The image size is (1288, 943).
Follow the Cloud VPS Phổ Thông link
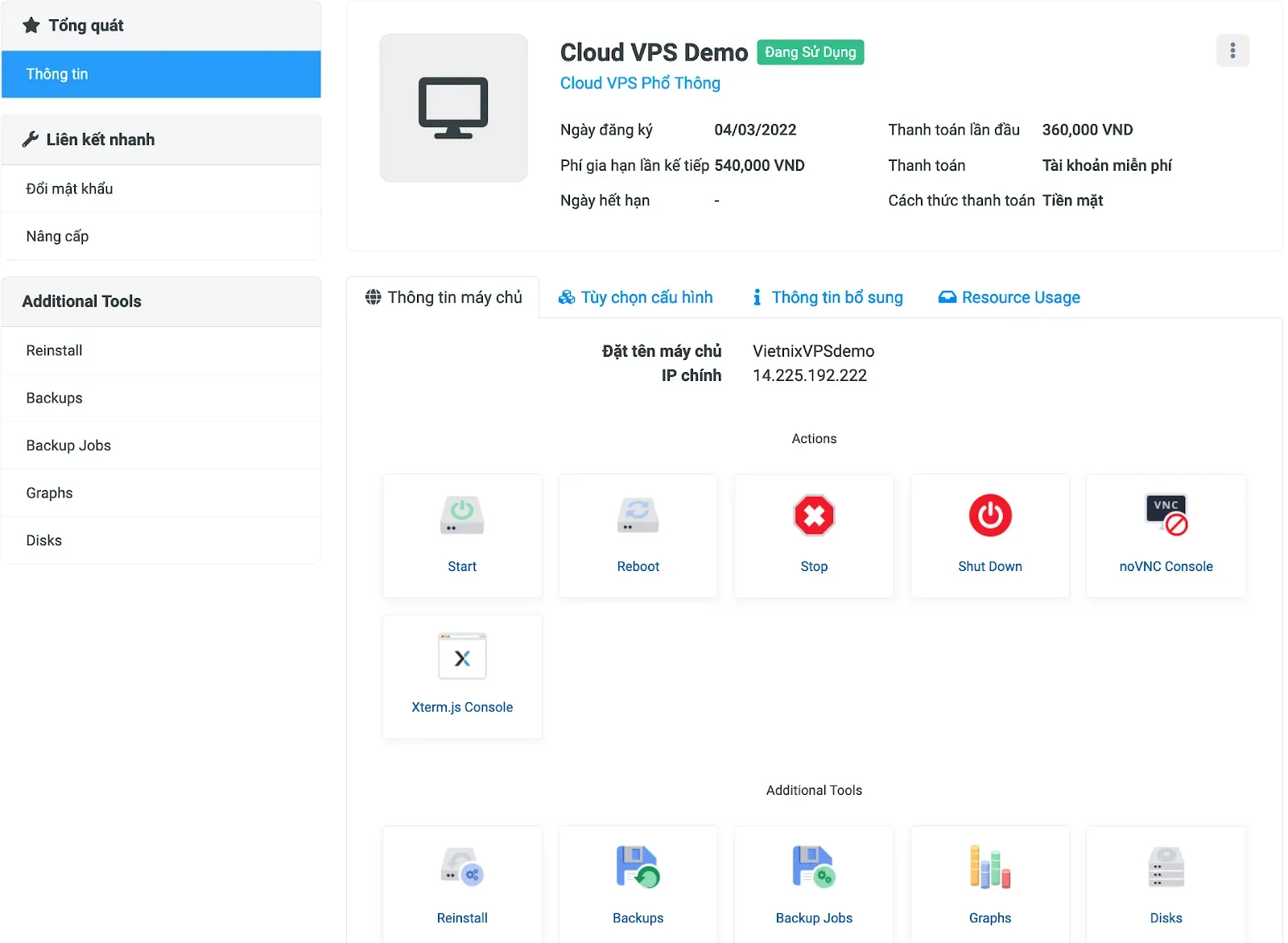[640, 83]
